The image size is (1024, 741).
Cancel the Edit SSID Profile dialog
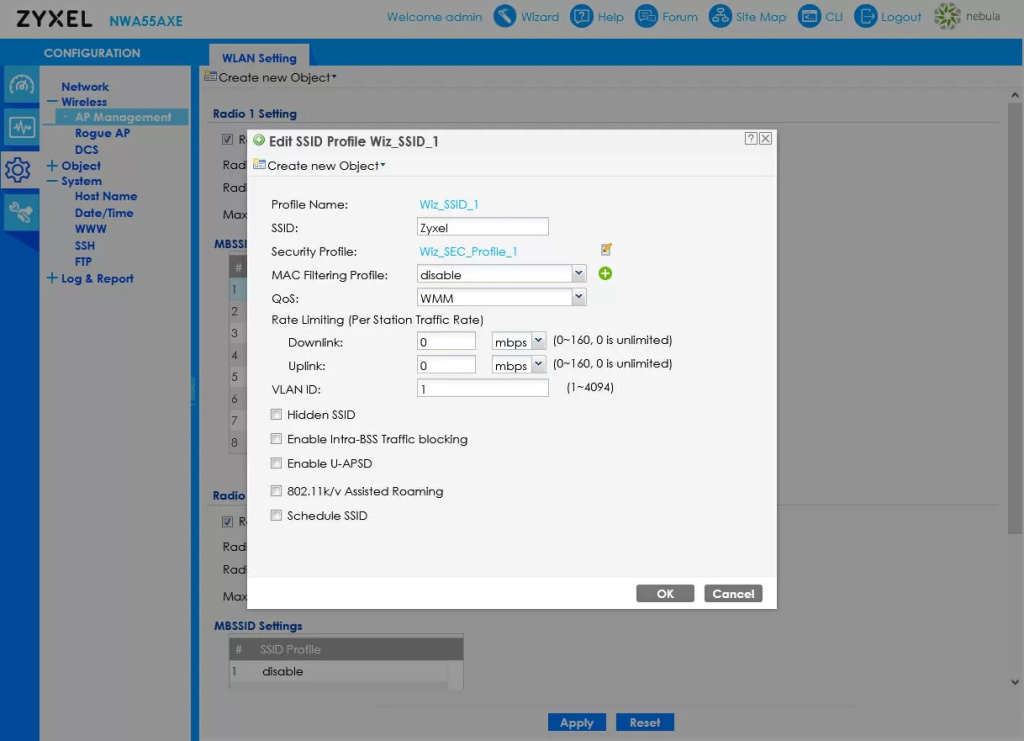[x=733, y=594]
